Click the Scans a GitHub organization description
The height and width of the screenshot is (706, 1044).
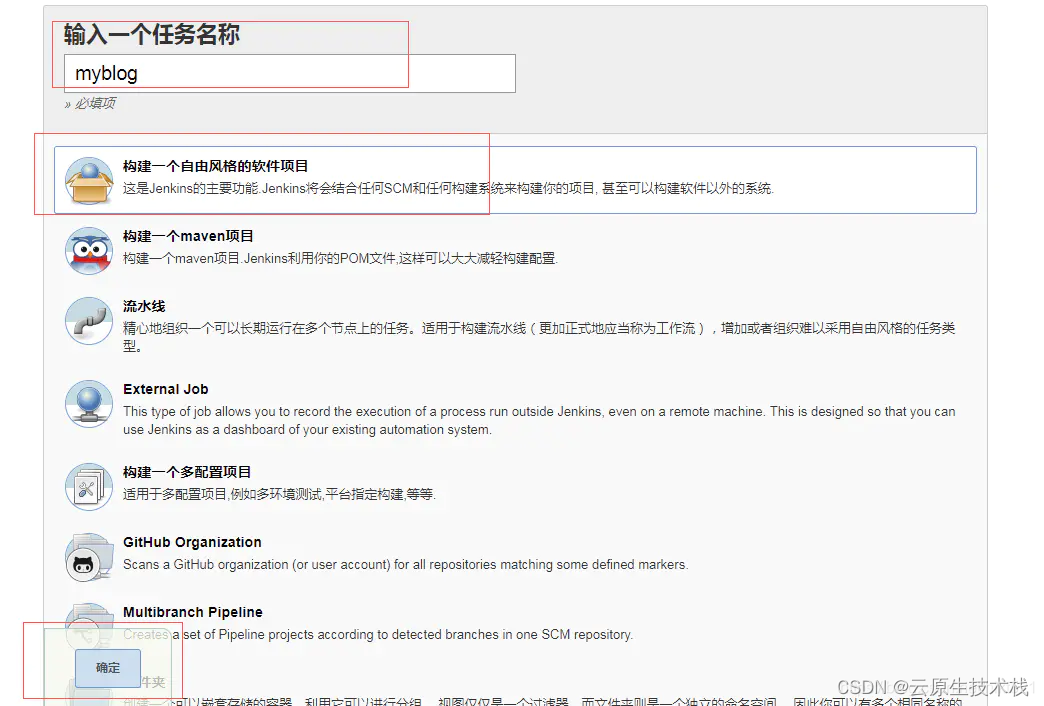[405, 565]
